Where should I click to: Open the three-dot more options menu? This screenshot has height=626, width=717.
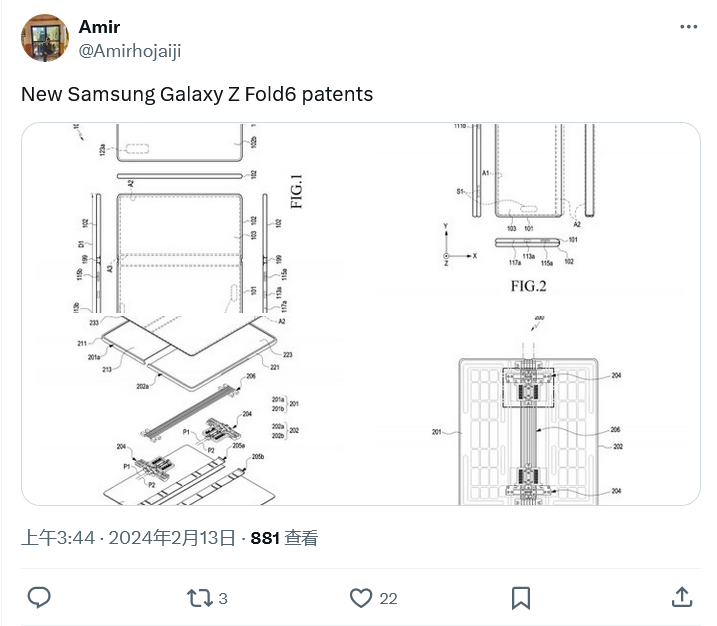689,27
